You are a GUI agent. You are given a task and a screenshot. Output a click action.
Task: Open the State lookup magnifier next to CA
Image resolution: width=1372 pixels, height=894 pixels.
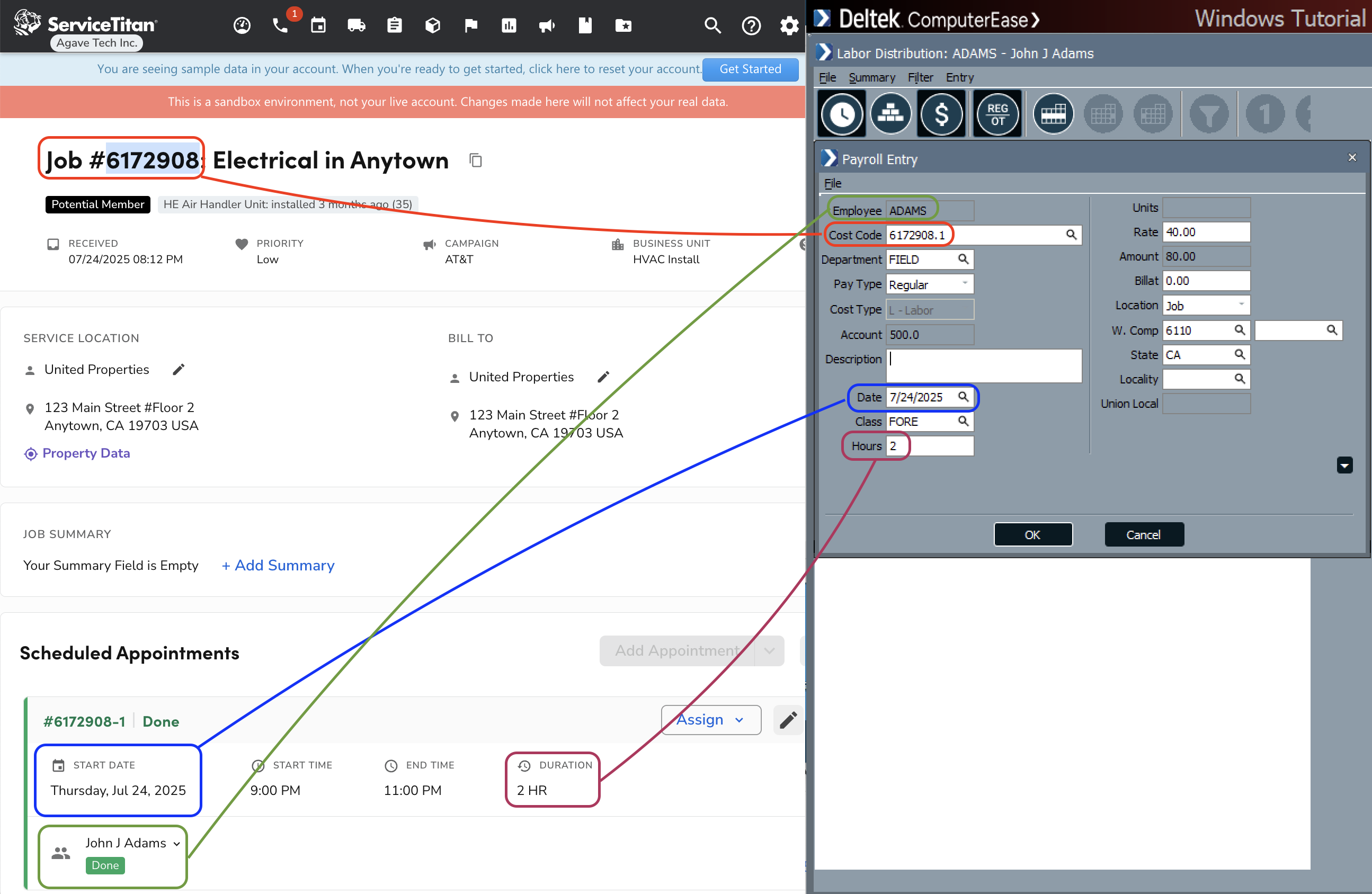pos(1240,354)
